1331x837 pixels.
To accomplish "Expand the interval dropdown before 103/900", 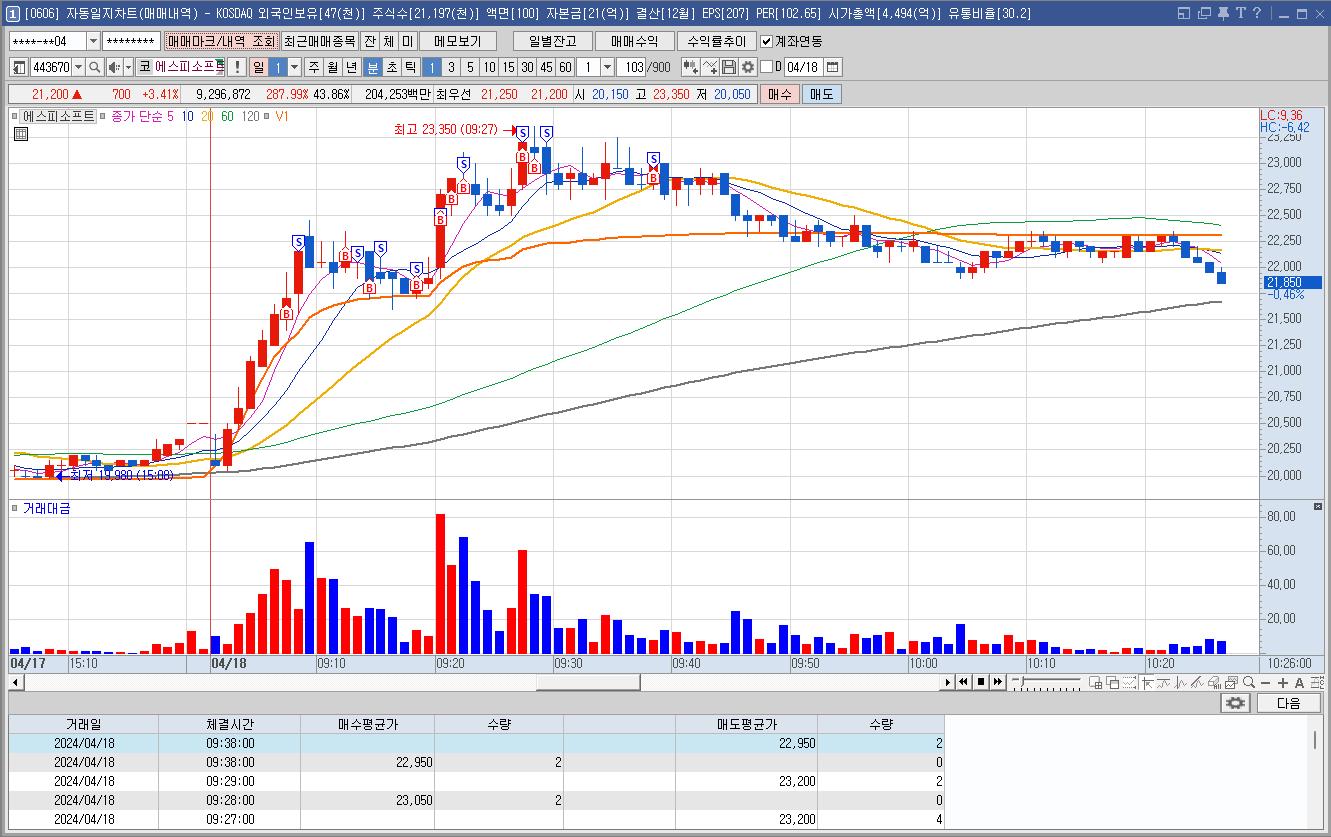I will [x=607, y=67].
